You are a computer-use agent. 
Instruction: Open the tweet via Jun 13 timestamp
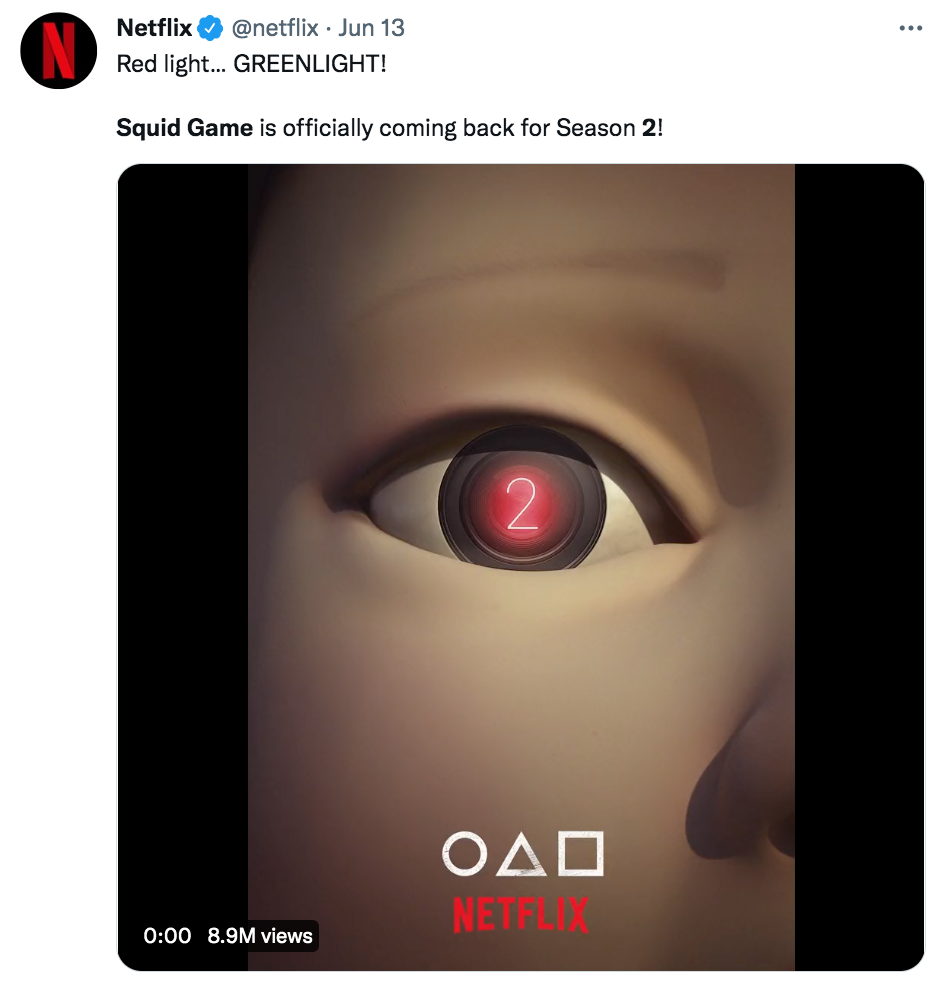point(371,28)
